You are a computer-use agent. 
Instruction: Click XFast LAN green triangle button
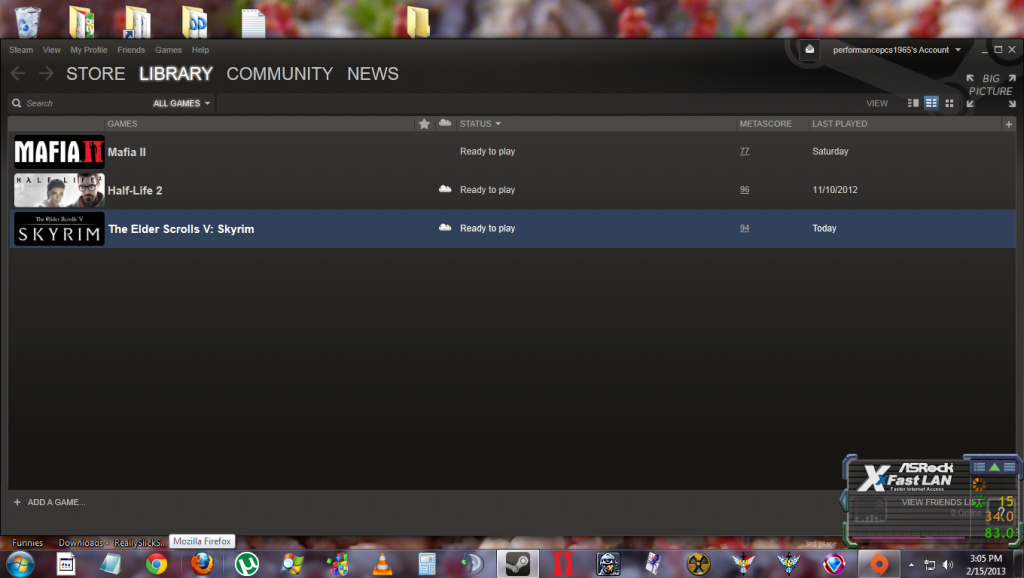click(x=994, y=466)
